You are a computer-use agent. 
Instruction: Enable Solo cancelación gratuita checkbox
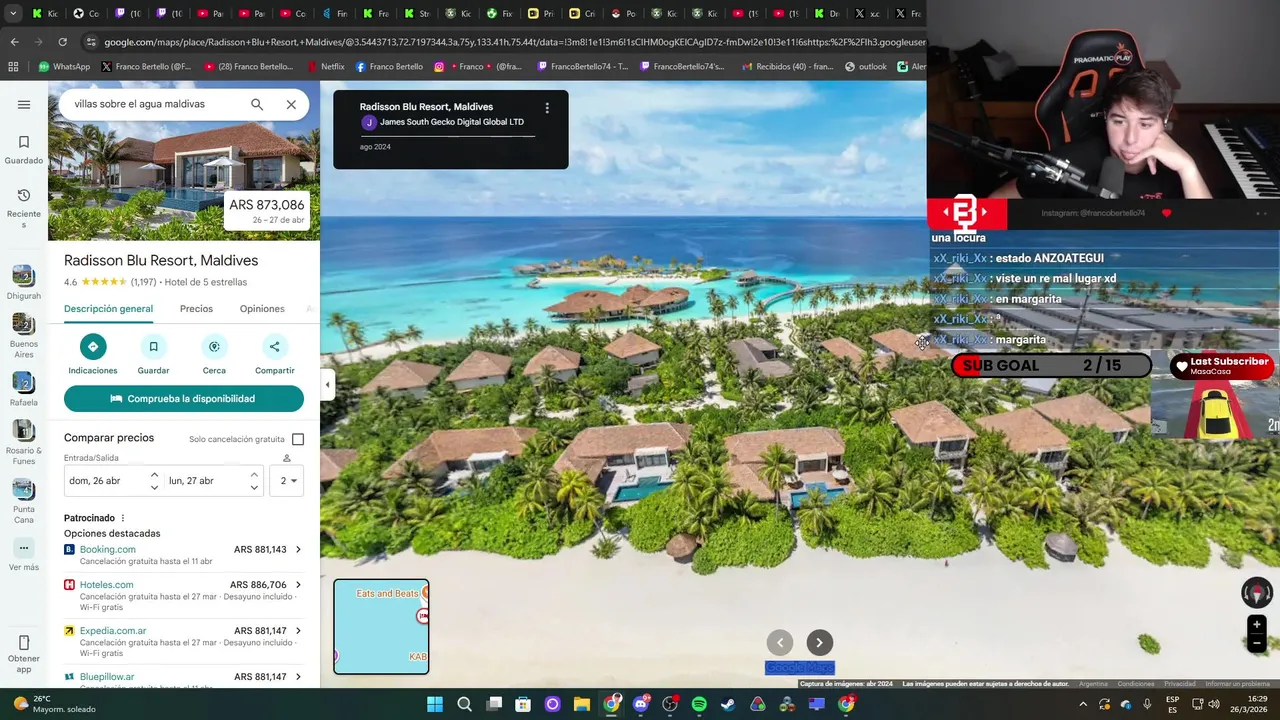[298, 439]
